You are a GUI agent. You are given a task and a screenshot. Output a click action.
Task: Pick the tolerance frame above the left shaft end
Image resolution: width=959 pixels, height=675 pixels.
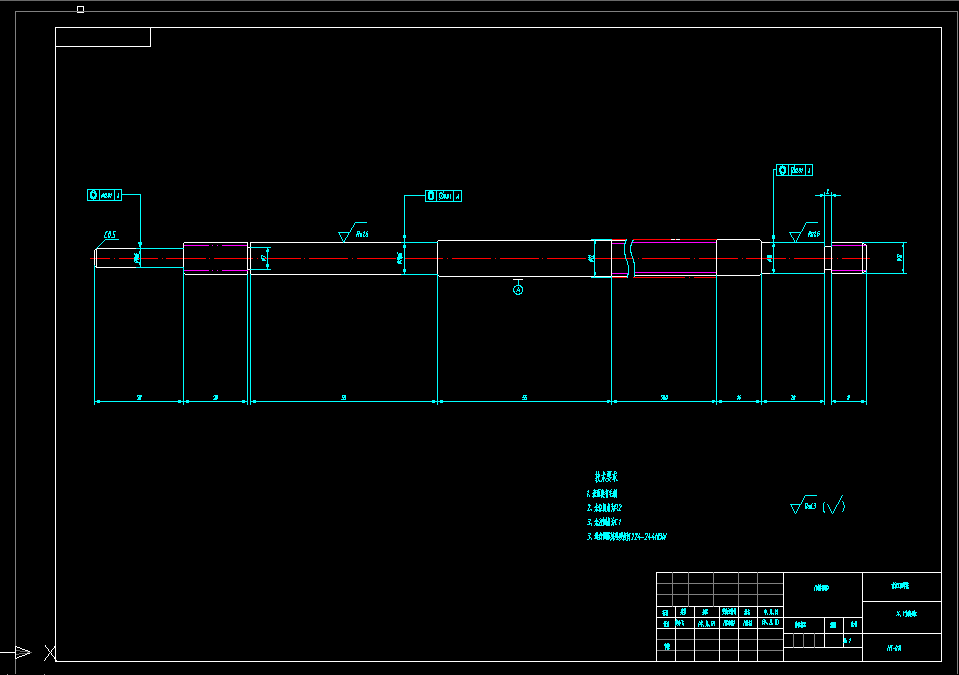(105, 195)
